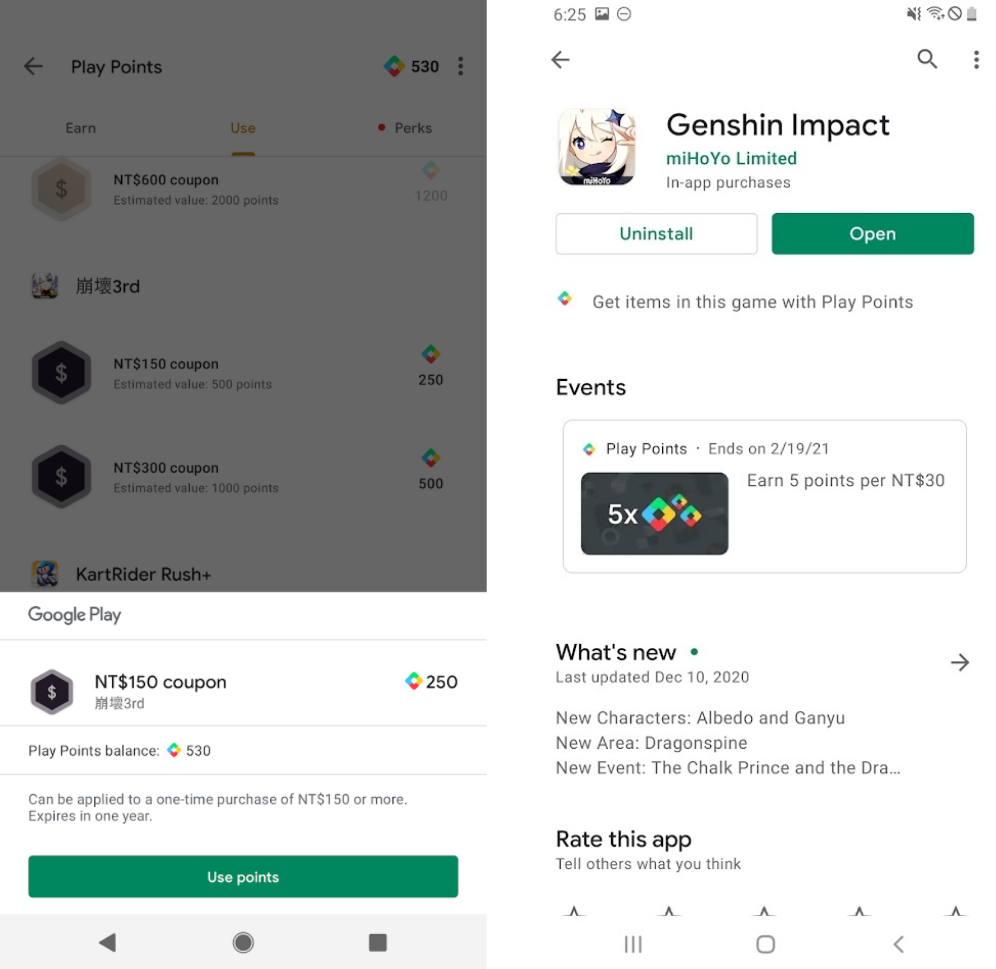Tap circular home navigation button
The width and height of the screenshot is (996, 969).
pyautogui.click(x=243, y=942)
